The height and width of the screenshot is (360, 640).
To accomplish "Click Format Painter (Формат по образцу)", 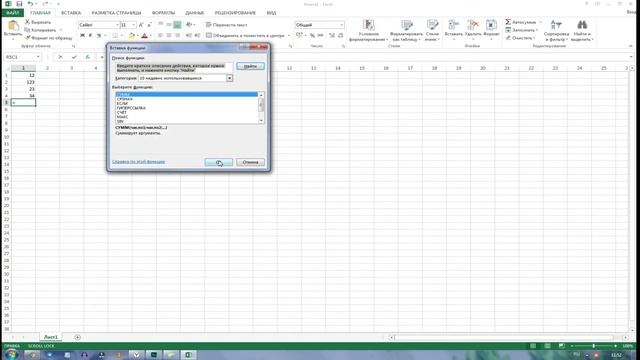I will [49, 38].
